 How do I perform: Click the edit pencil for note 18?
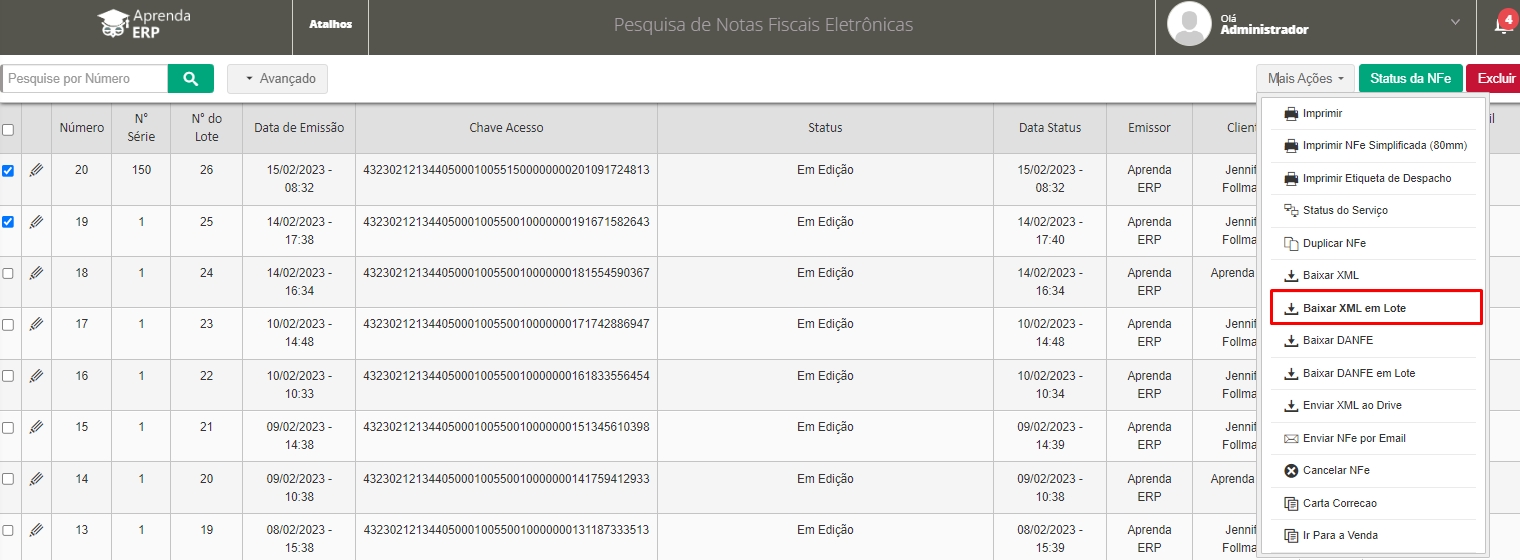pyautogui.click(x=36, y=273)
